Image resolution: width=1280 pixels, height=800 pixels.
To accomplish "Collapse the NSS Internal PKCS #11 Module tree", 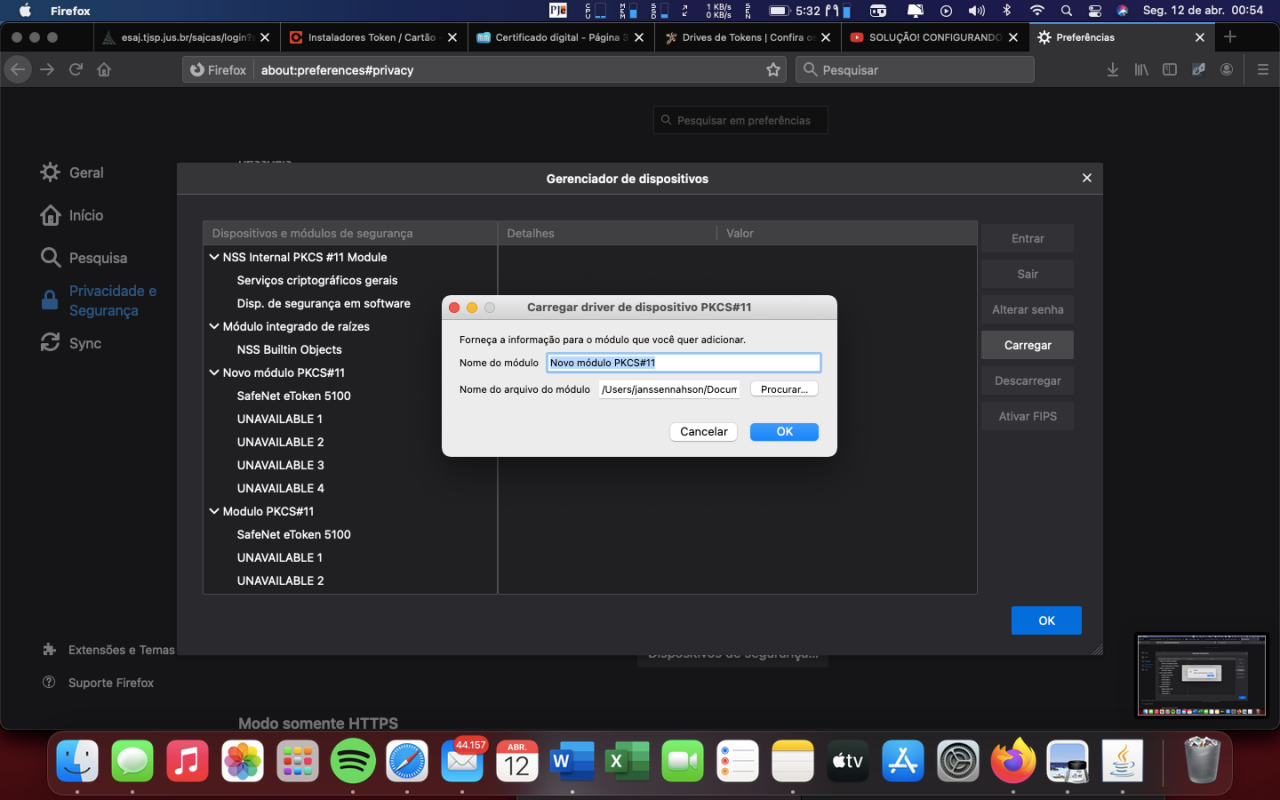I will point(214,257).
